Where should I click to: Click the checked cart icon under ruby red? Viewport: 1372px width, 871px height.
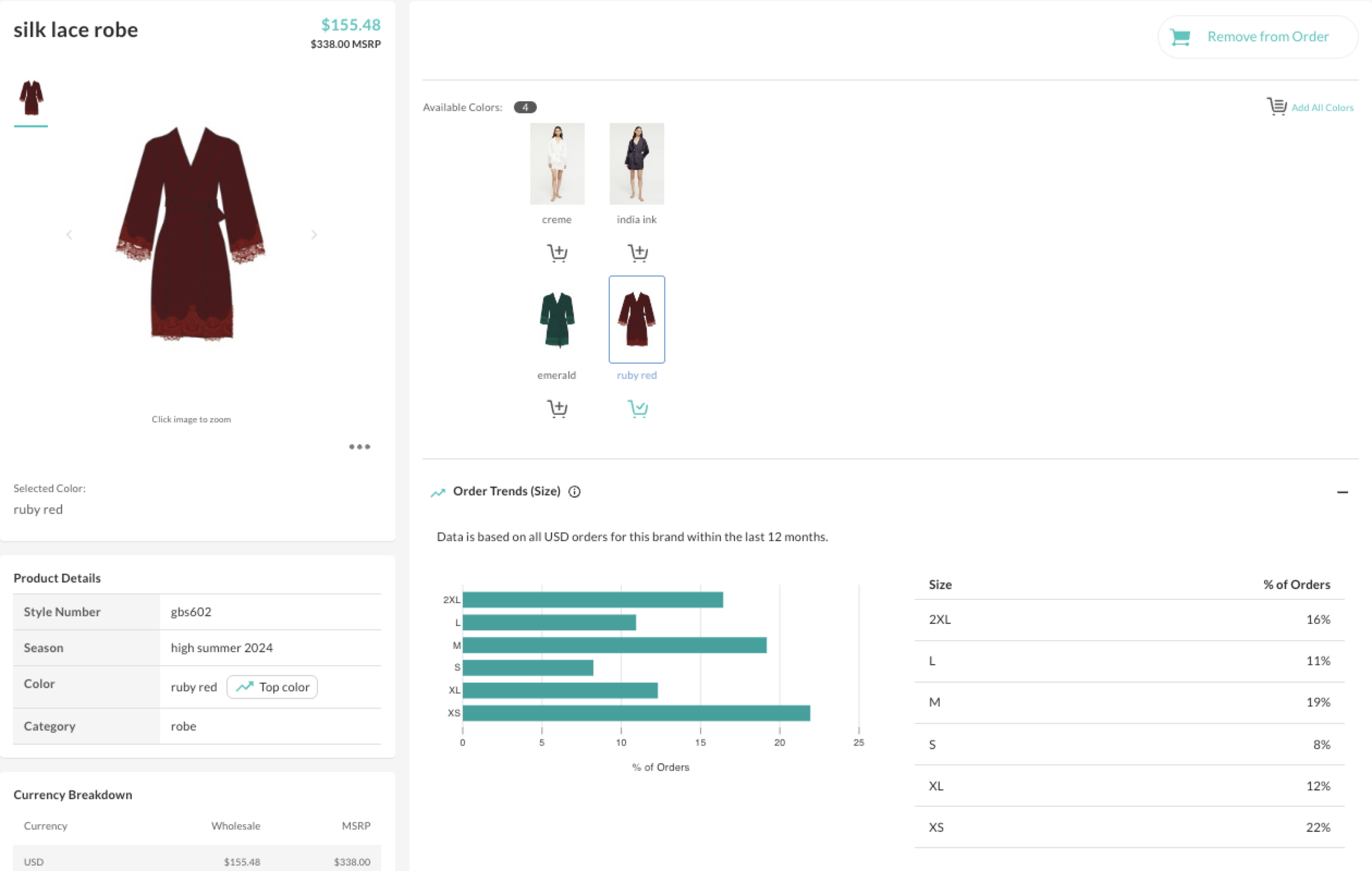(x=637, y=408)
